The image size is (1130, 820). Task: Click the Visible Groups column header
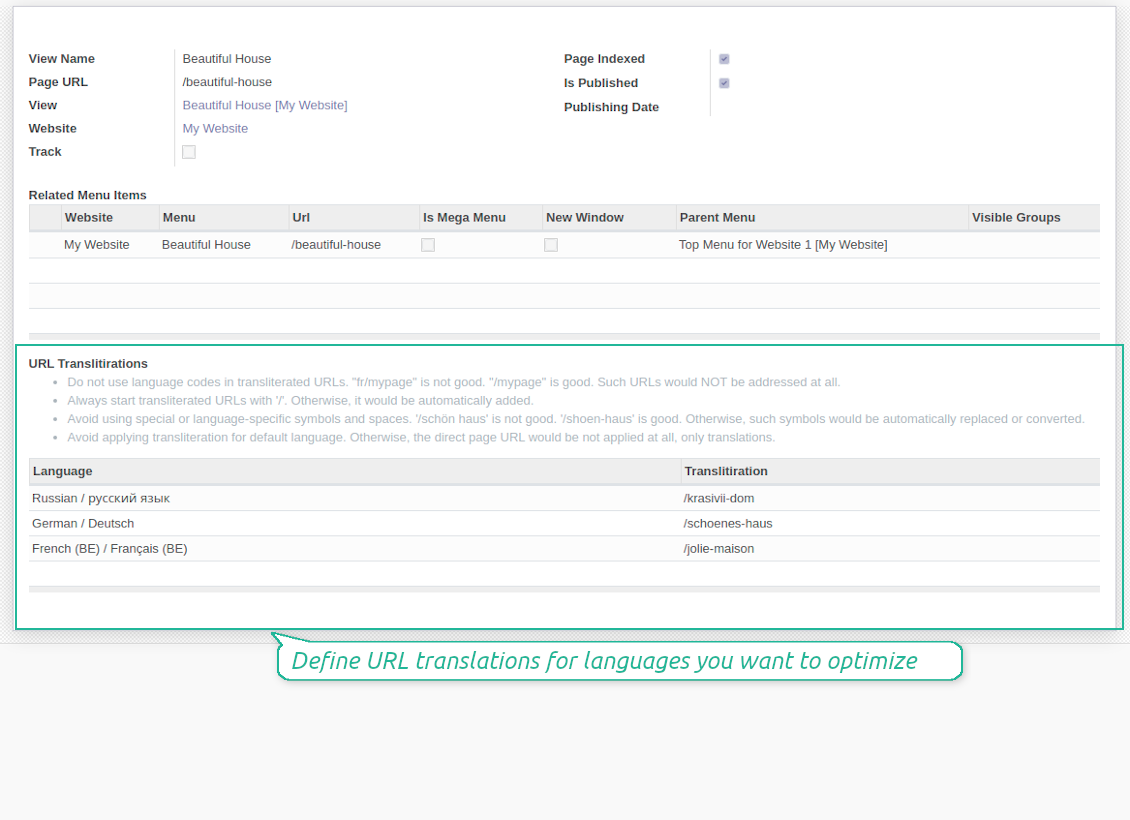click(x=1033, y=218)
